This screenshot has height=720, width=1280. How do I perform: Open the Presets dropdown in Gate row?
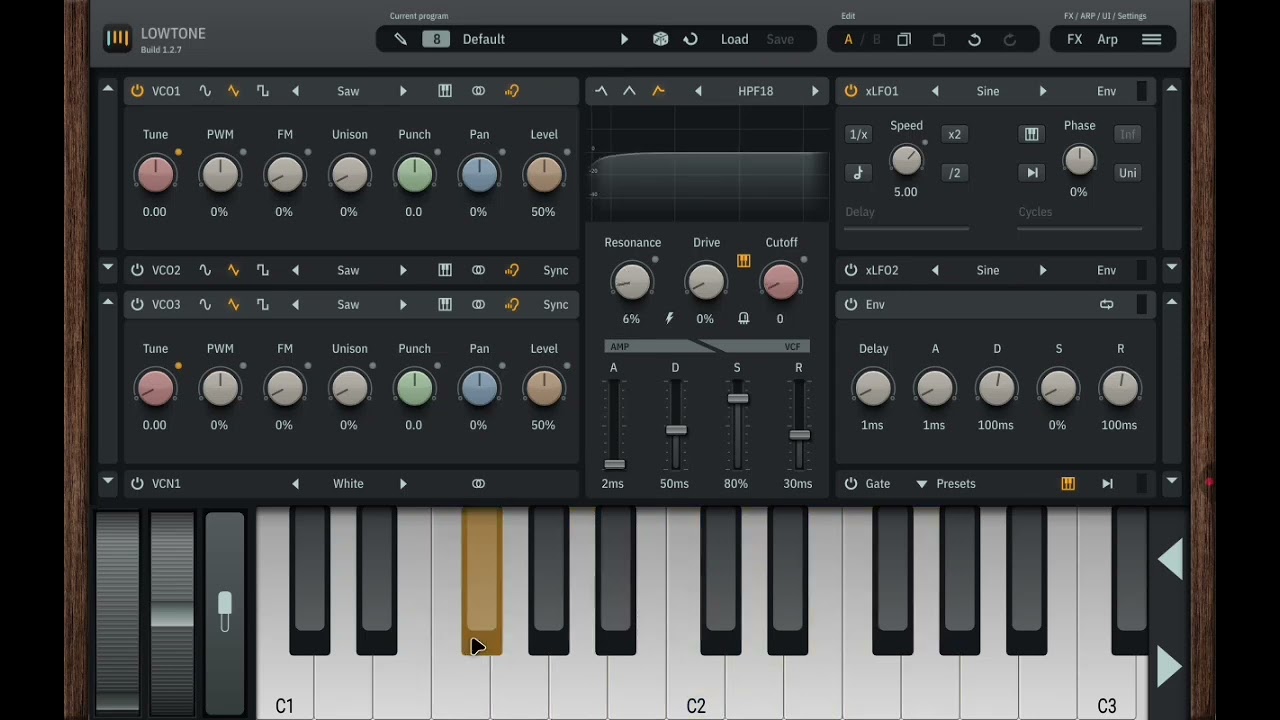tap(946, 483)
